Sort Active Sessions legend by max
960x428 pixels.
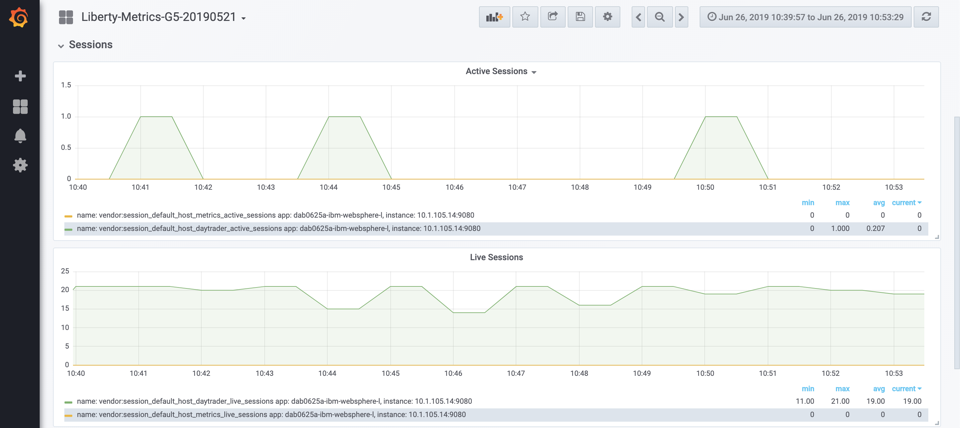(x=843, y=203)
